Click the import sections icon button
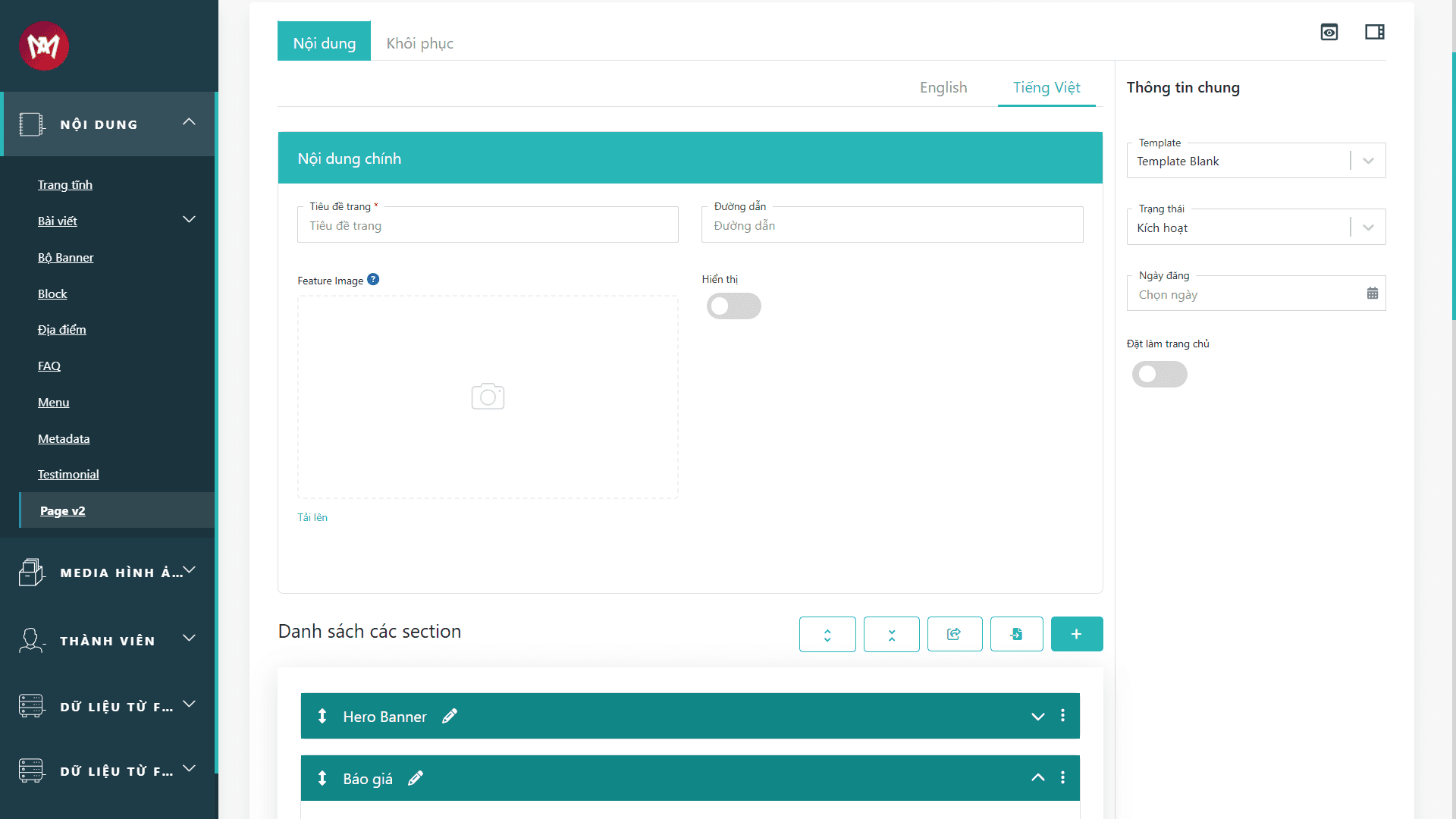The width and height of the screenshot is (1456, 819). [x=1017, y=634]
